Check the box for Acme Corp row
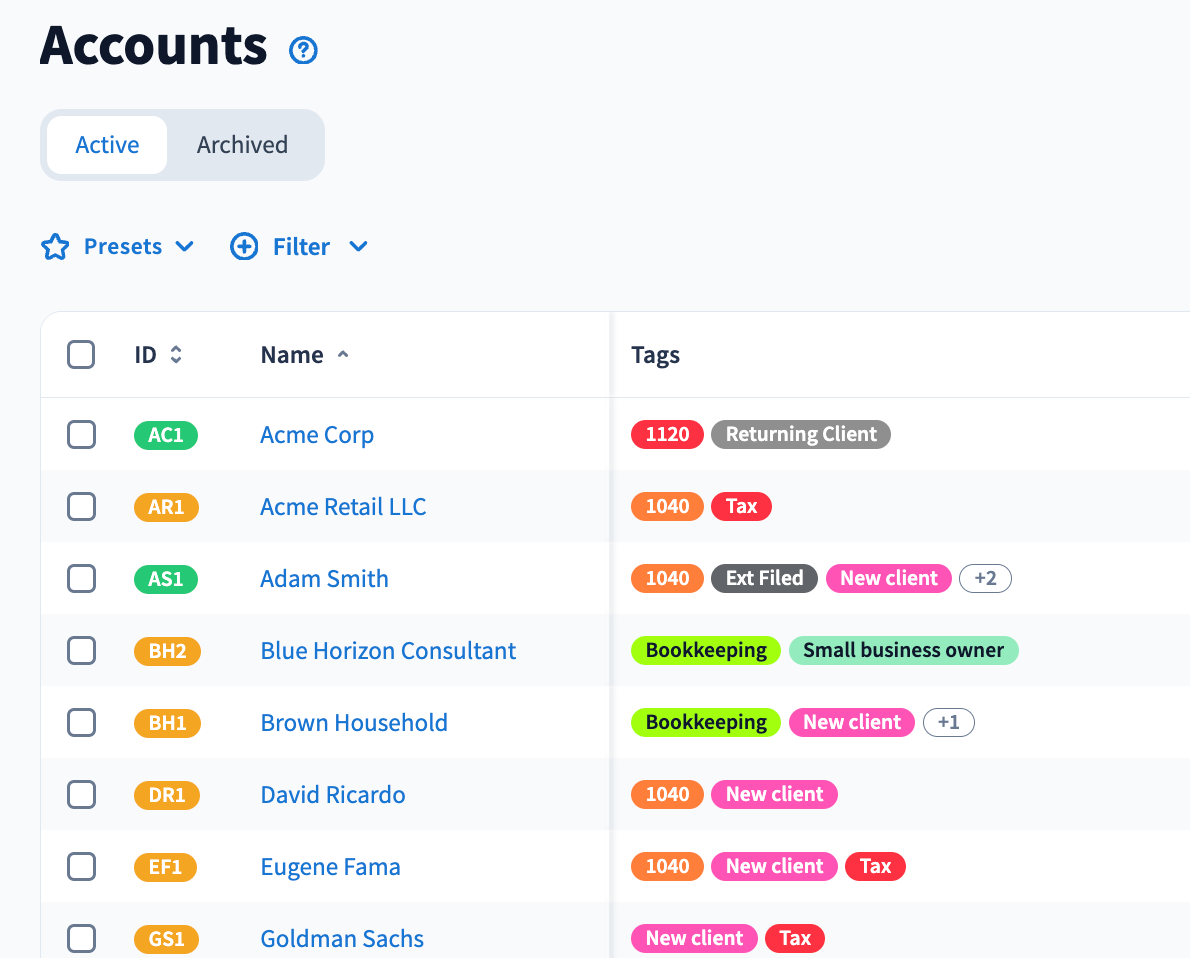The image size is (1190, 958). click(81, 435)
